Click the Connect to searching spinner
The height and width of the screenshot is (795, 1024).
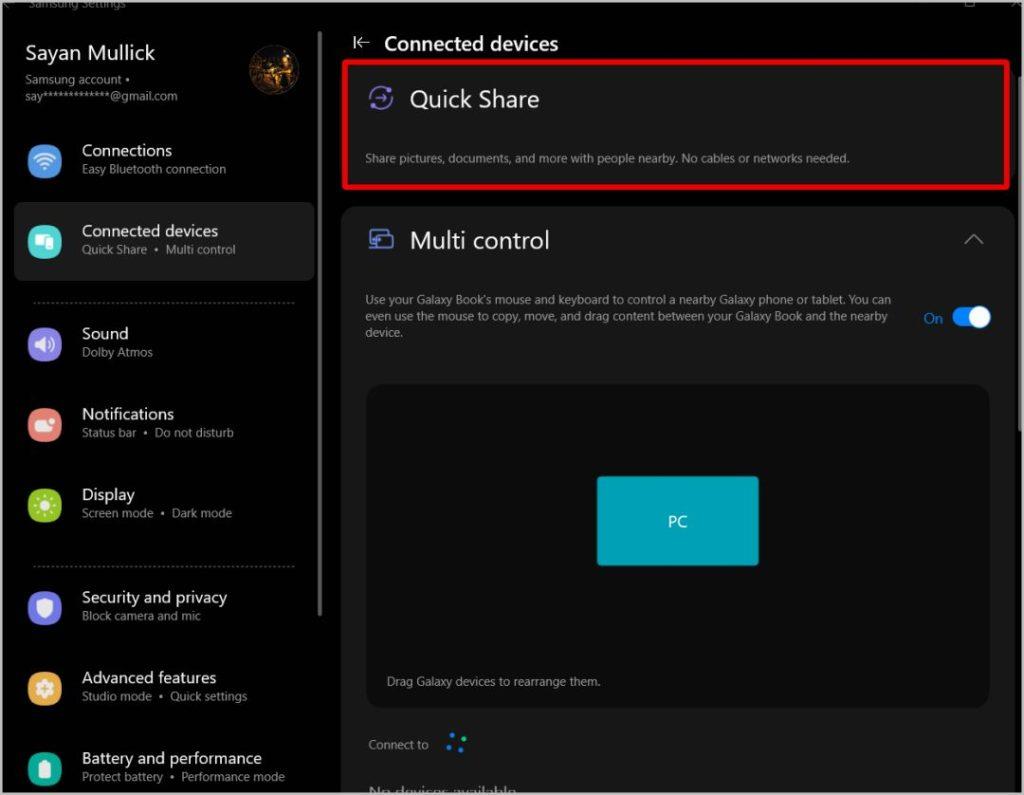456,743
